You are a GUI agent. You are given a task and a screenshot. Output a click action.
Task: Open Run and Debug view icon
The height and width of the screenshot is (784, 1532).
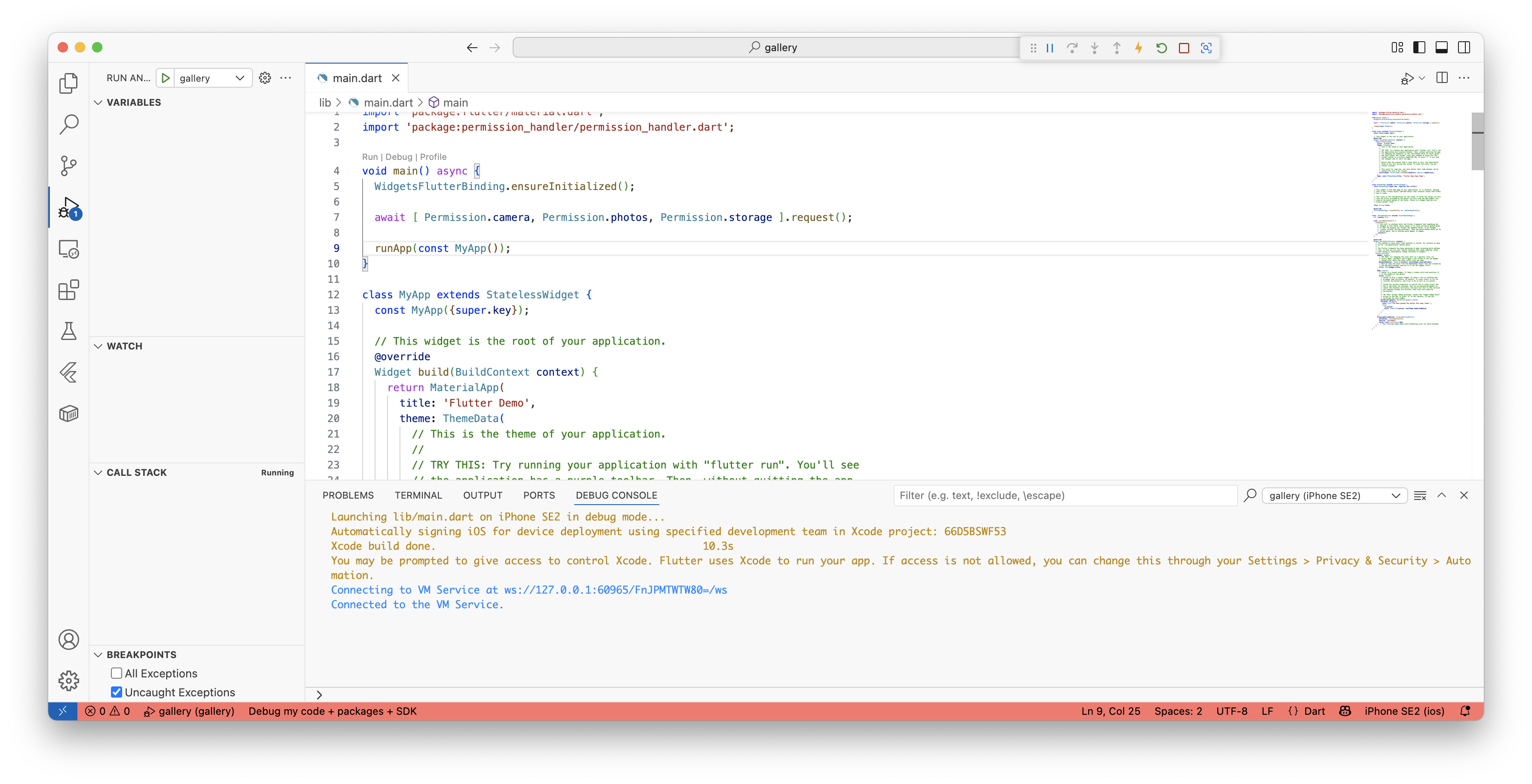click(x=68, y=208)
